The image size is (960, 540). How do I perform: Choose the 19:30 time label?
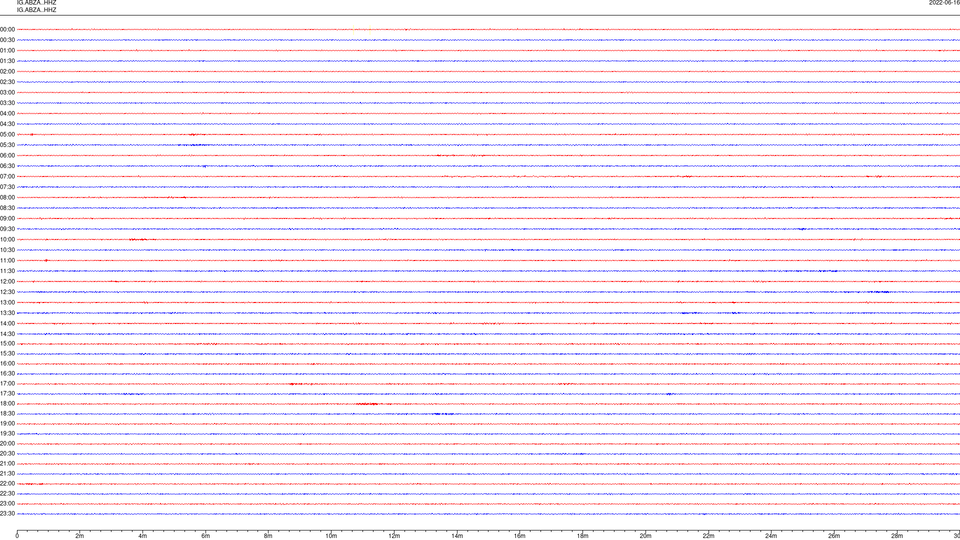pyautogui.click(x=7, y=433)
